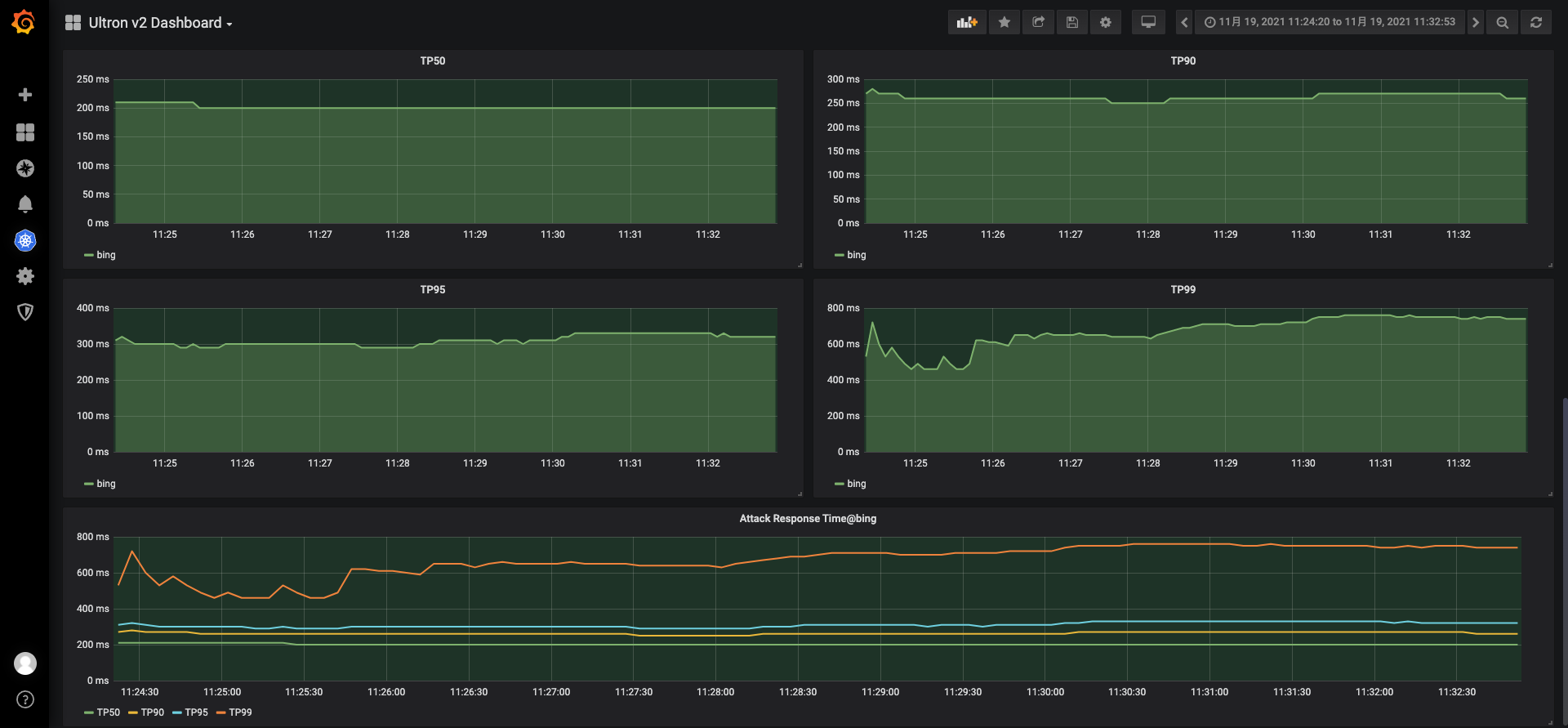
Task: Shift time range forward with right chevron
Action: coord(1475,22)
